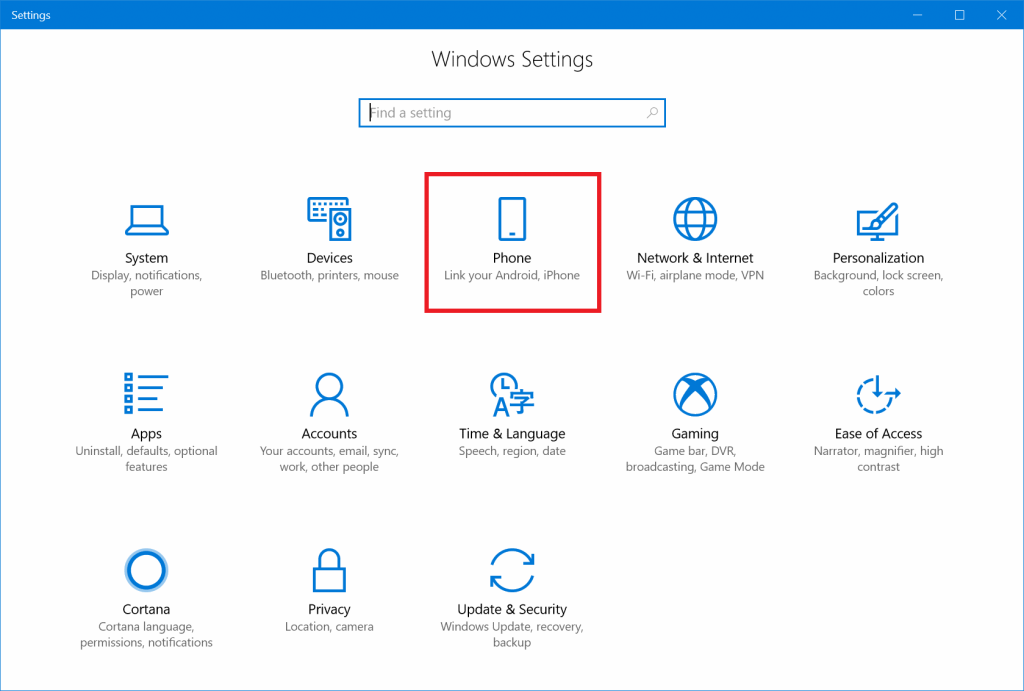Open the System settings laptop icon

point(146,219)
